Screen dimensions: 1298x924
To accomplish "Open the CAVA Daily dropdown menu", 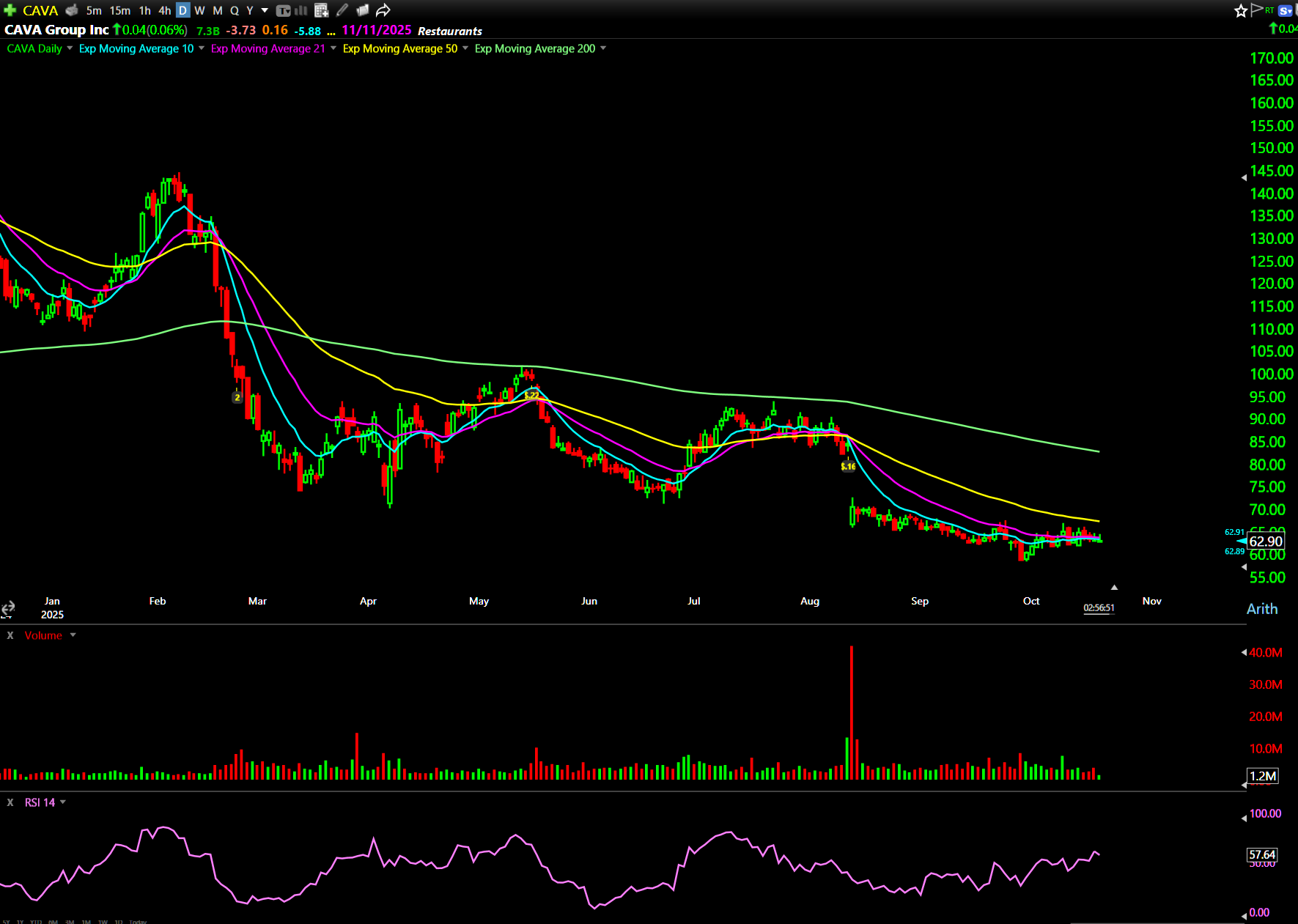I will [70, 48].
